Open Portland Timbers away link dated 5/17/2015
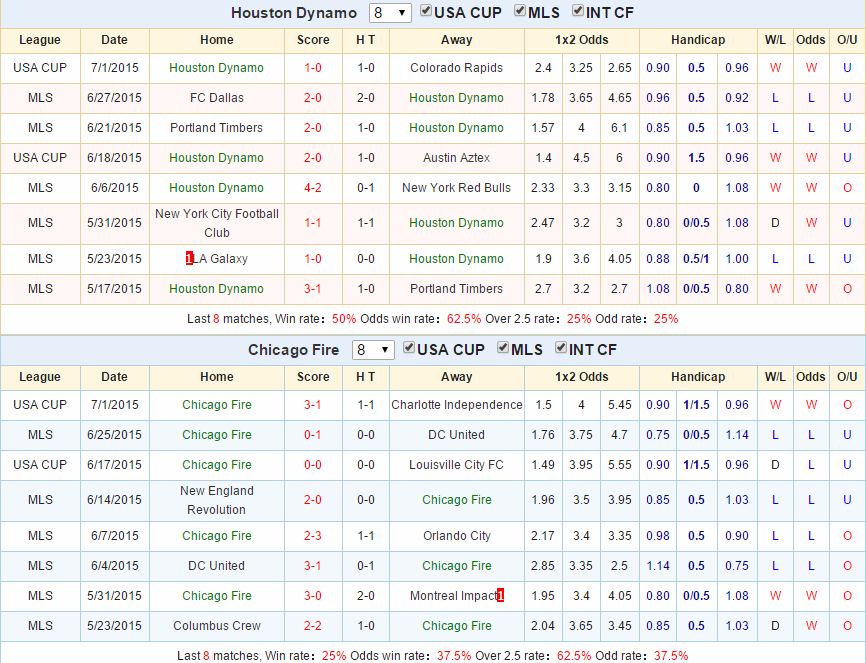The height and width of the screenshot is (663, 866). tap(456, 289)
